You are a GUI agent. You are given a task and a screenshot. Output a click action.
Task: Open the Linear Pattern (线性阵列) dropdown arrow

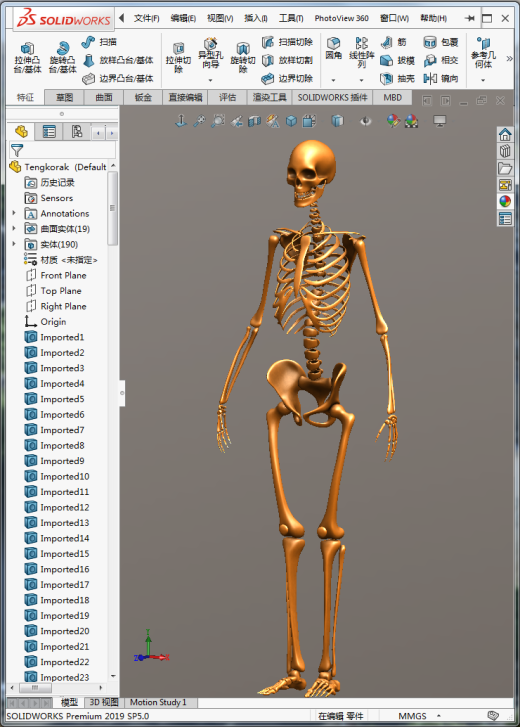click(361, 80)
